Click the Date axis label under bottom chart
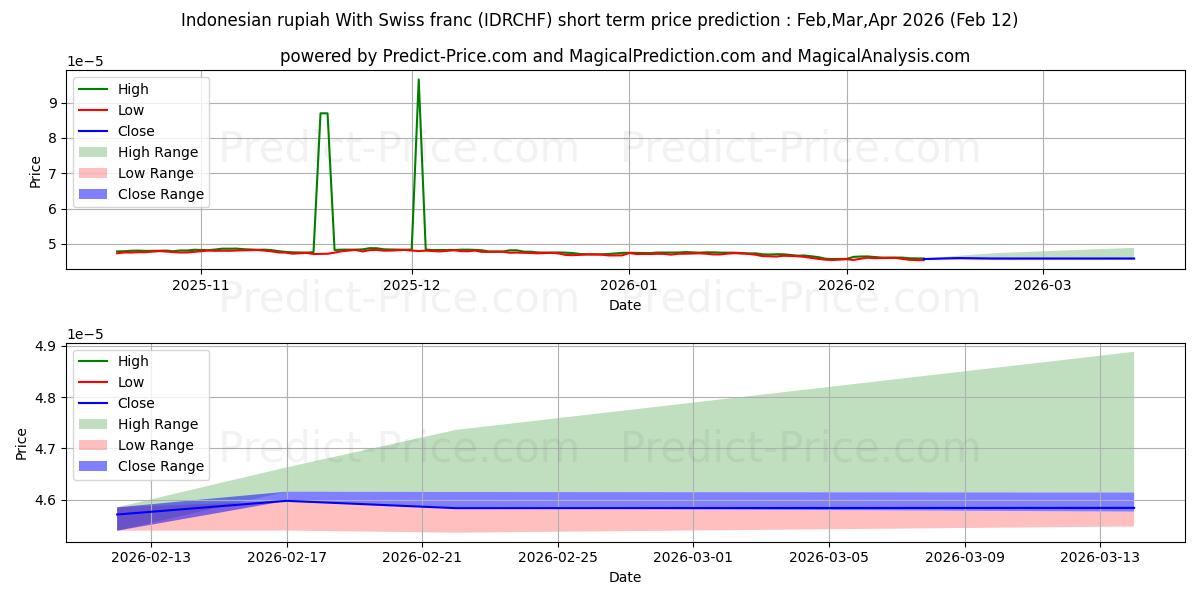Viewport: 1200px width, 600px height. tap(624, 577)
